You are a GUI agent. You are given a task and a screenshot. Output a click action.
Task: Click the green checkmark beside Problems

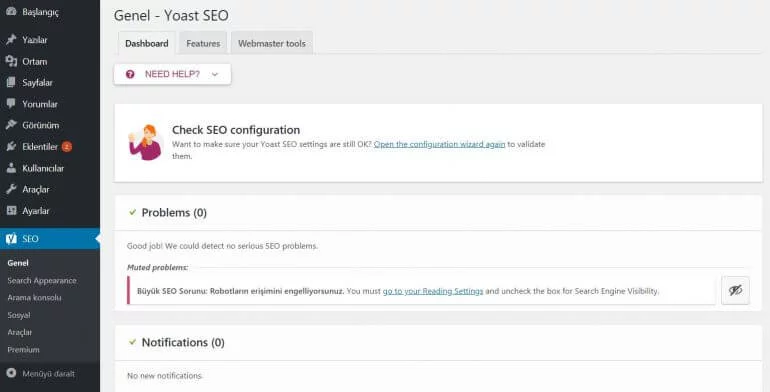(132, 212)
